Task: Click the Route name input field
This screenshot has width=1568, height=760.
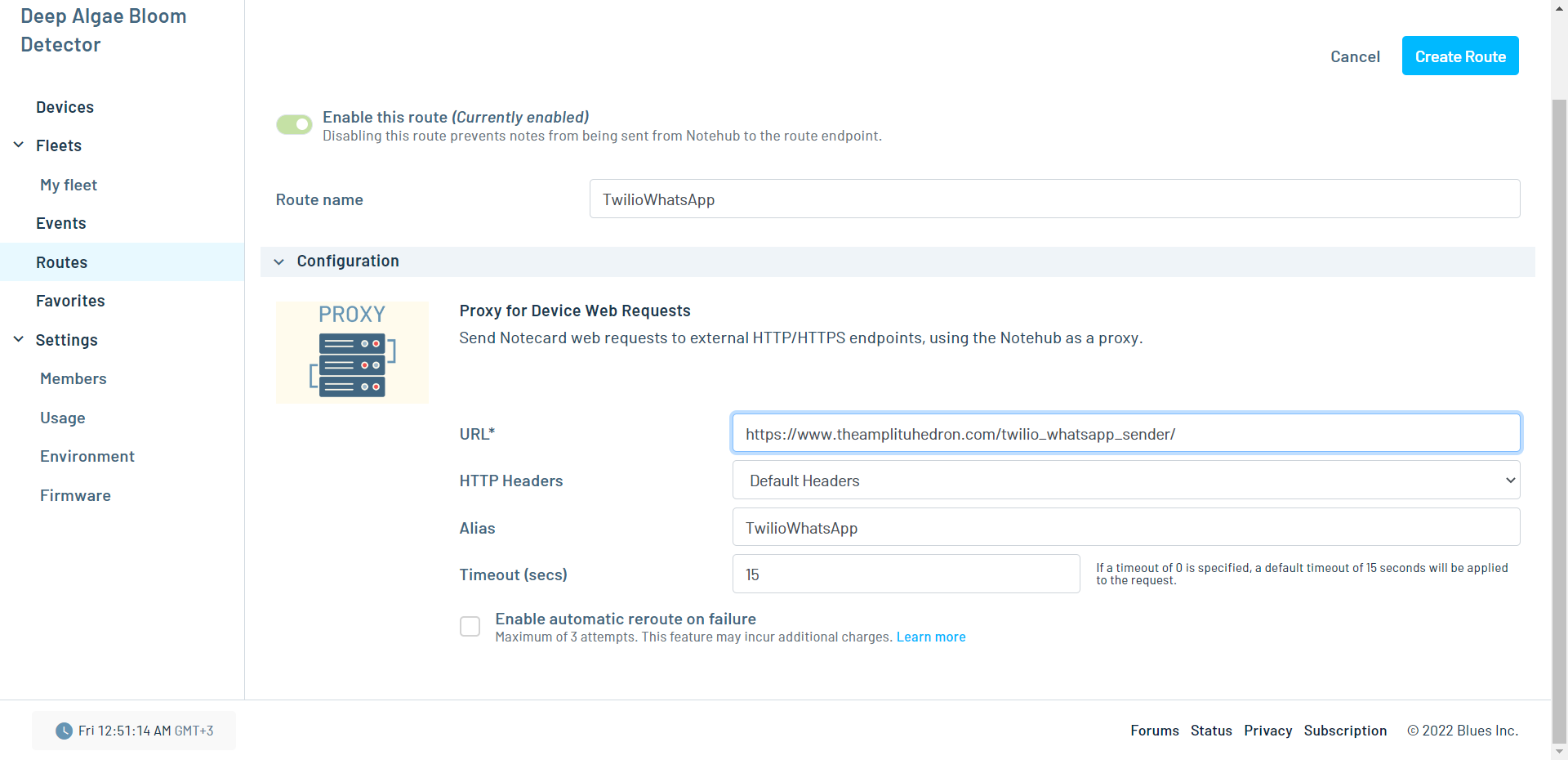Action: 1053,199
